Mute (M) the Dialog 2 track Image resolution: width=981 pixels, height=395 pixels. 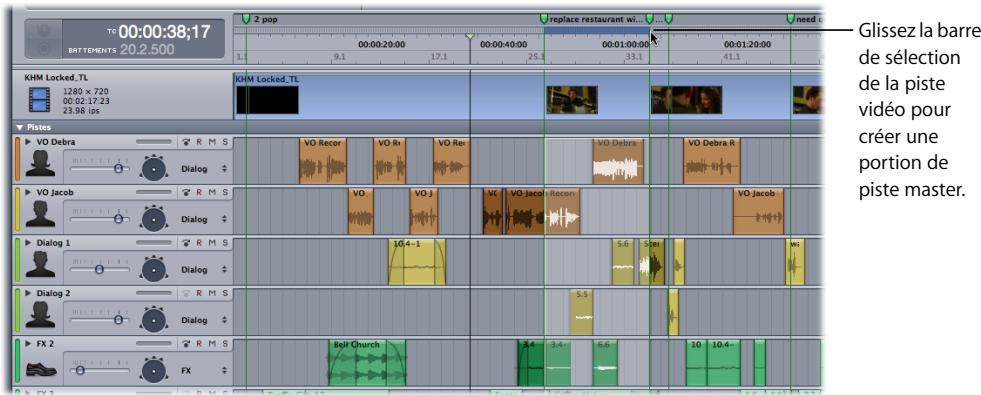pyautogui.click(x=212, y=293)
